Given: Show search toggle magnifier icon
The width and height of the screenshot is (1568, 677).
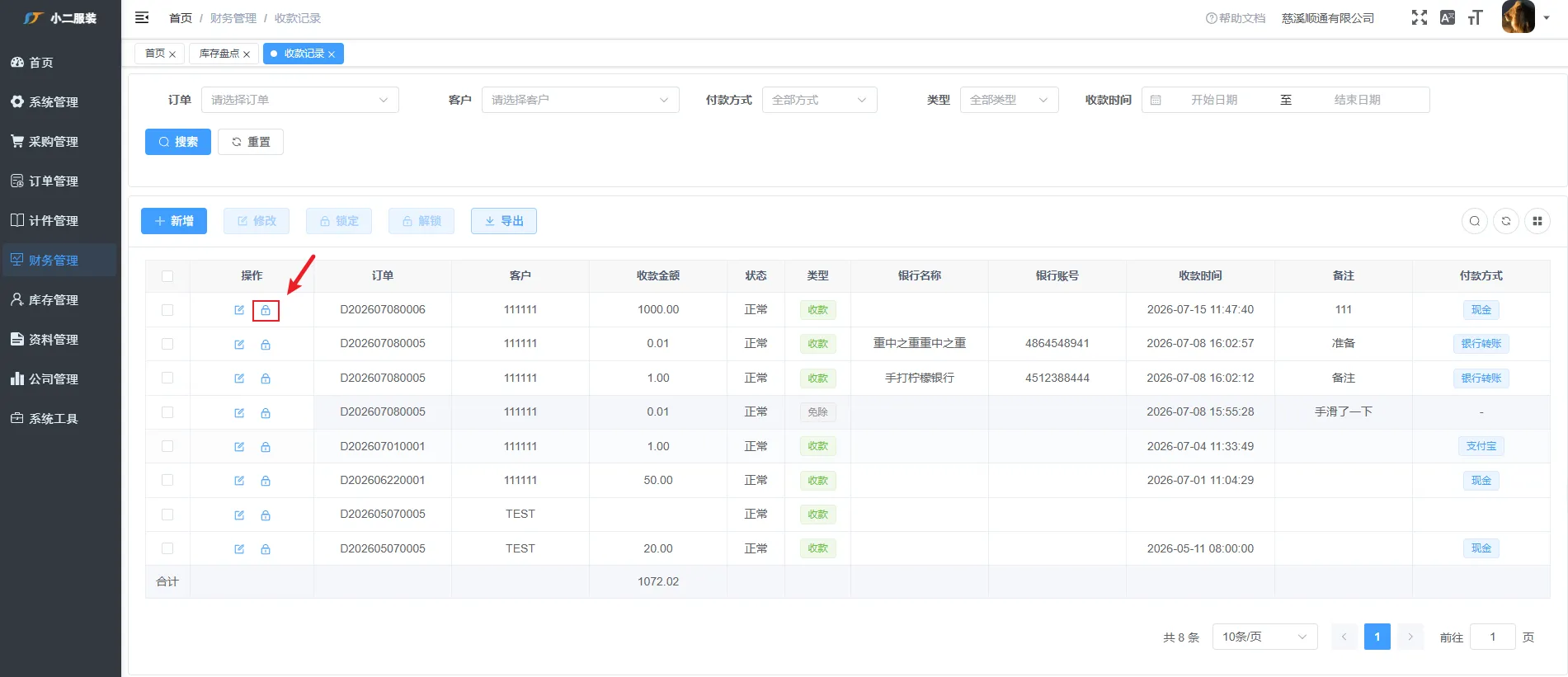Looking at the screenshot, I should coord(1475,221).
